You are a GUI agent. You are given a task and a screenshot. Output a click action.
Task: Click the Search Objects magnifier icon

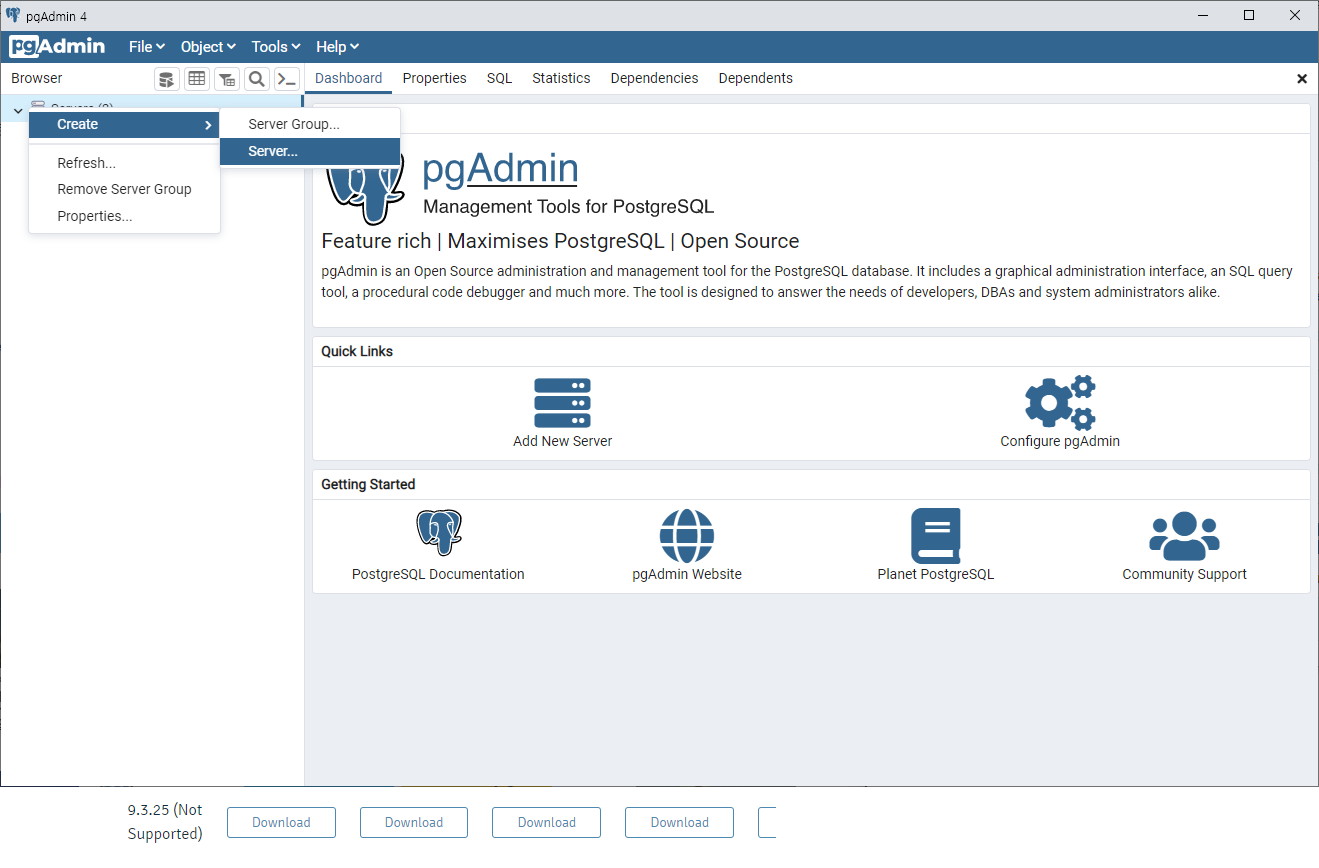pyautogui.click(x=257, y=79)
